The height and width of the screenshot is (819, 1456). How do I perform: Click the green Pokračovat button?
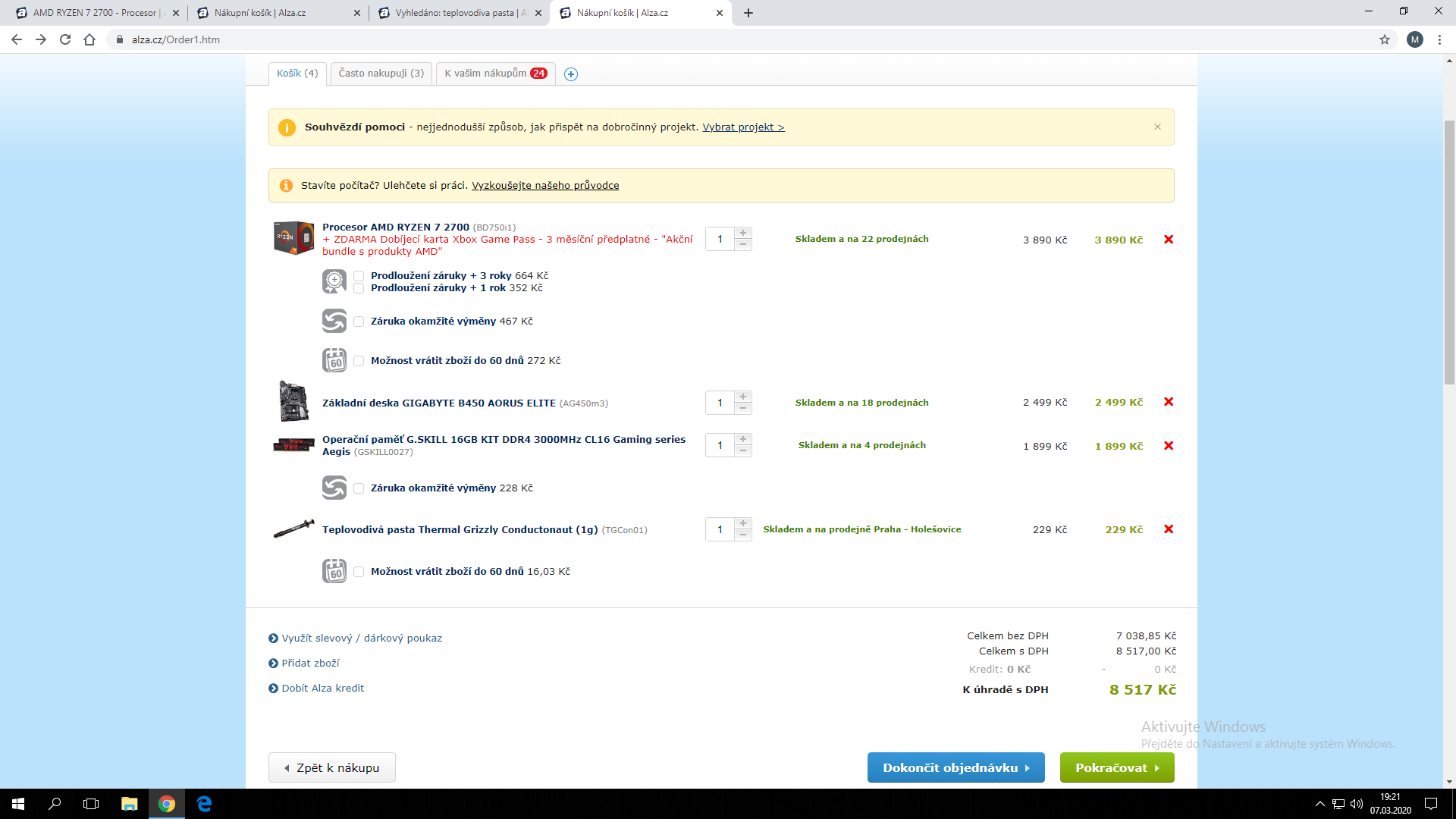(x=1117, y=767)
